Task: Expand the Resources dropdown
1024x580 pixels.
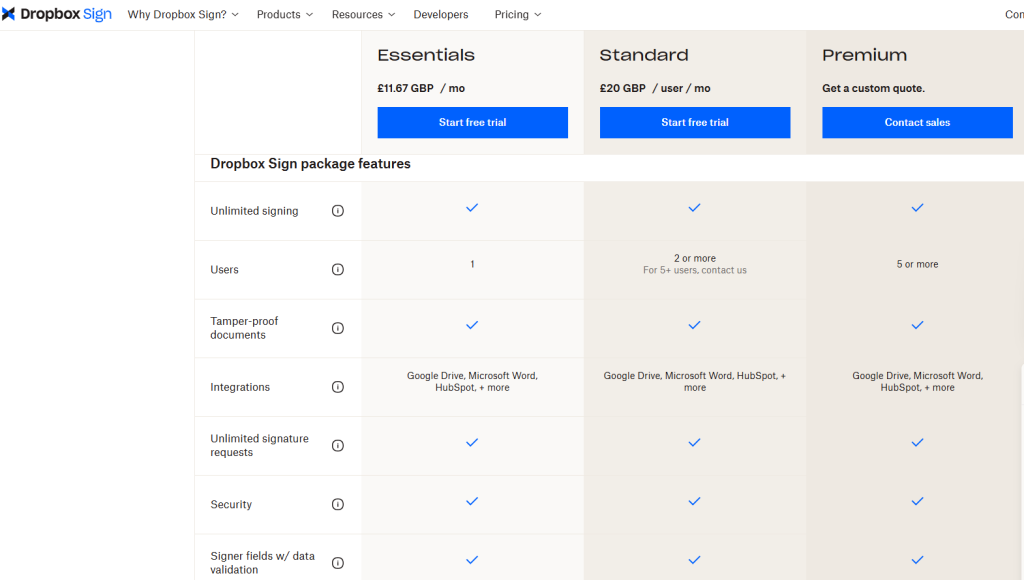Action: click(363, 15)
